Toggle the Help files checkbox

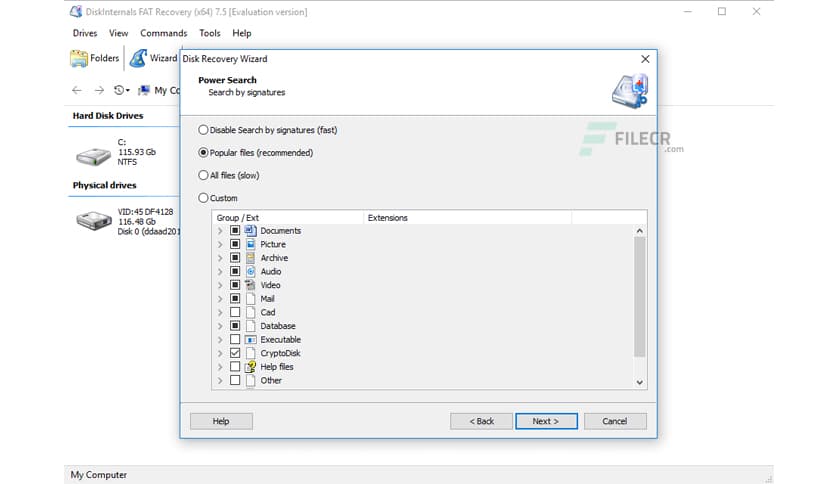(x=235, y=367)
